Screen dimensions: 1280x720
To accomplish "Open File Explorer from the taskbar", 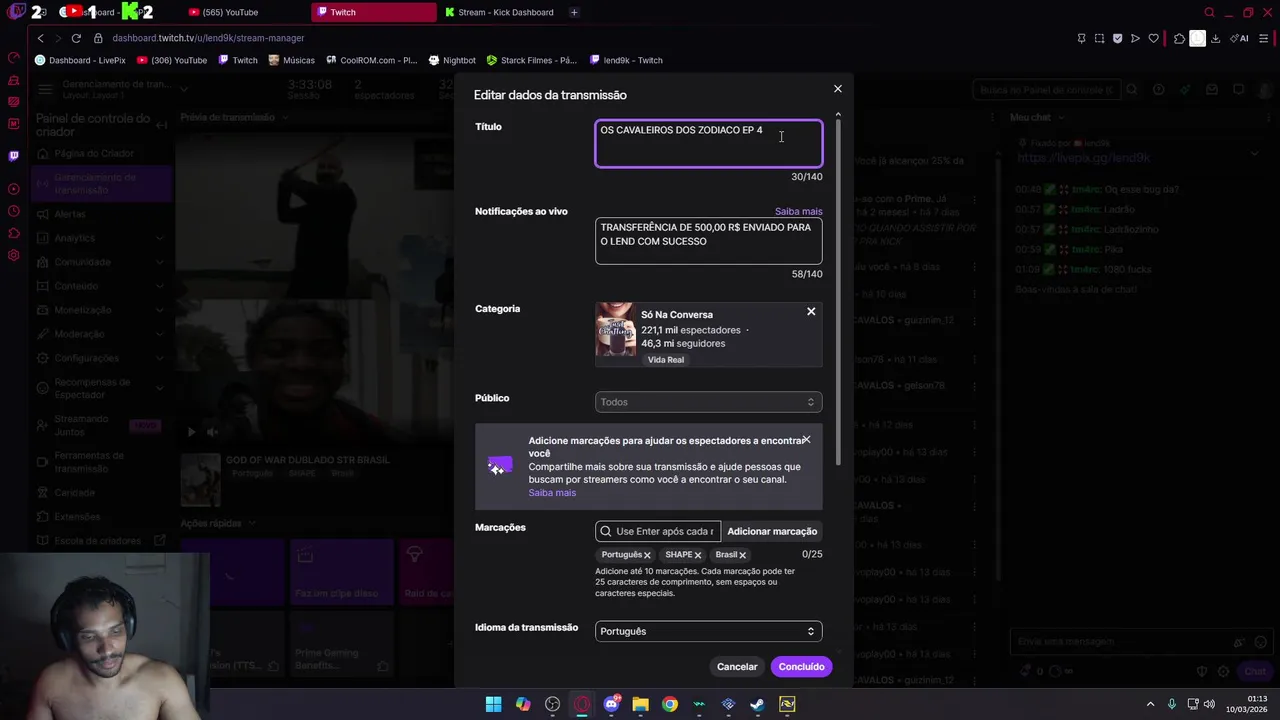I will pyautogui.click(x=640, y=704).
